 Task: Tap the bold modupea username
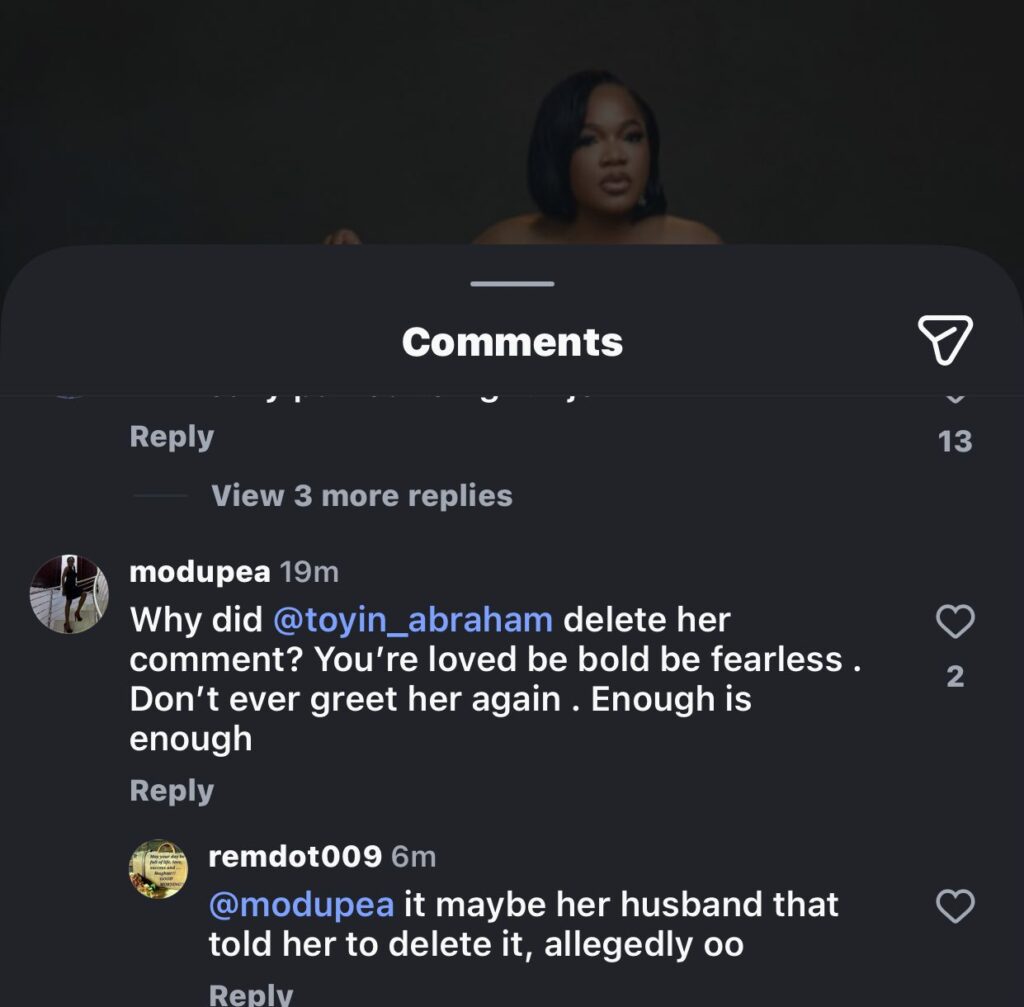coord(200,572)
